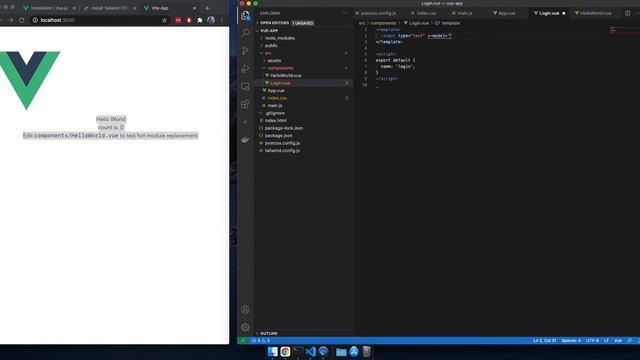Open App.vue in file explorer
This screenshot has height=360, width=640.
pyautogui.click(x=276, y=91)
